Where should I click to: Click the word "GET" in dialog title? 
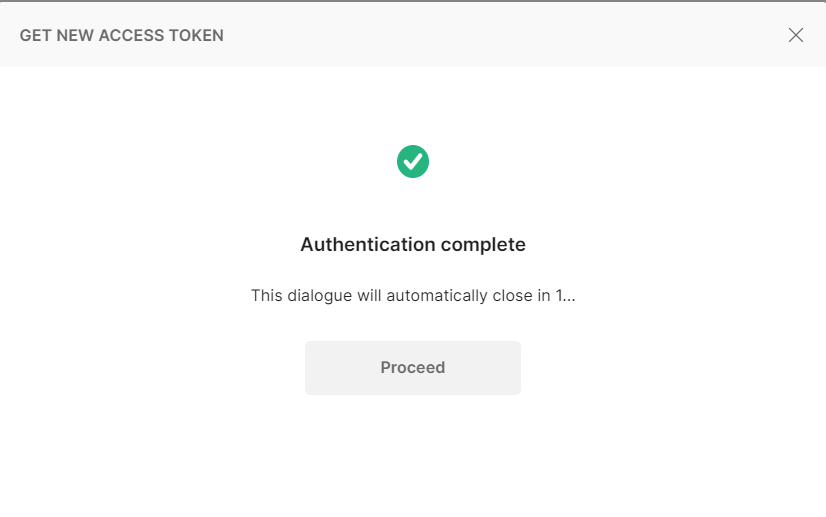[x=35, y=36]
